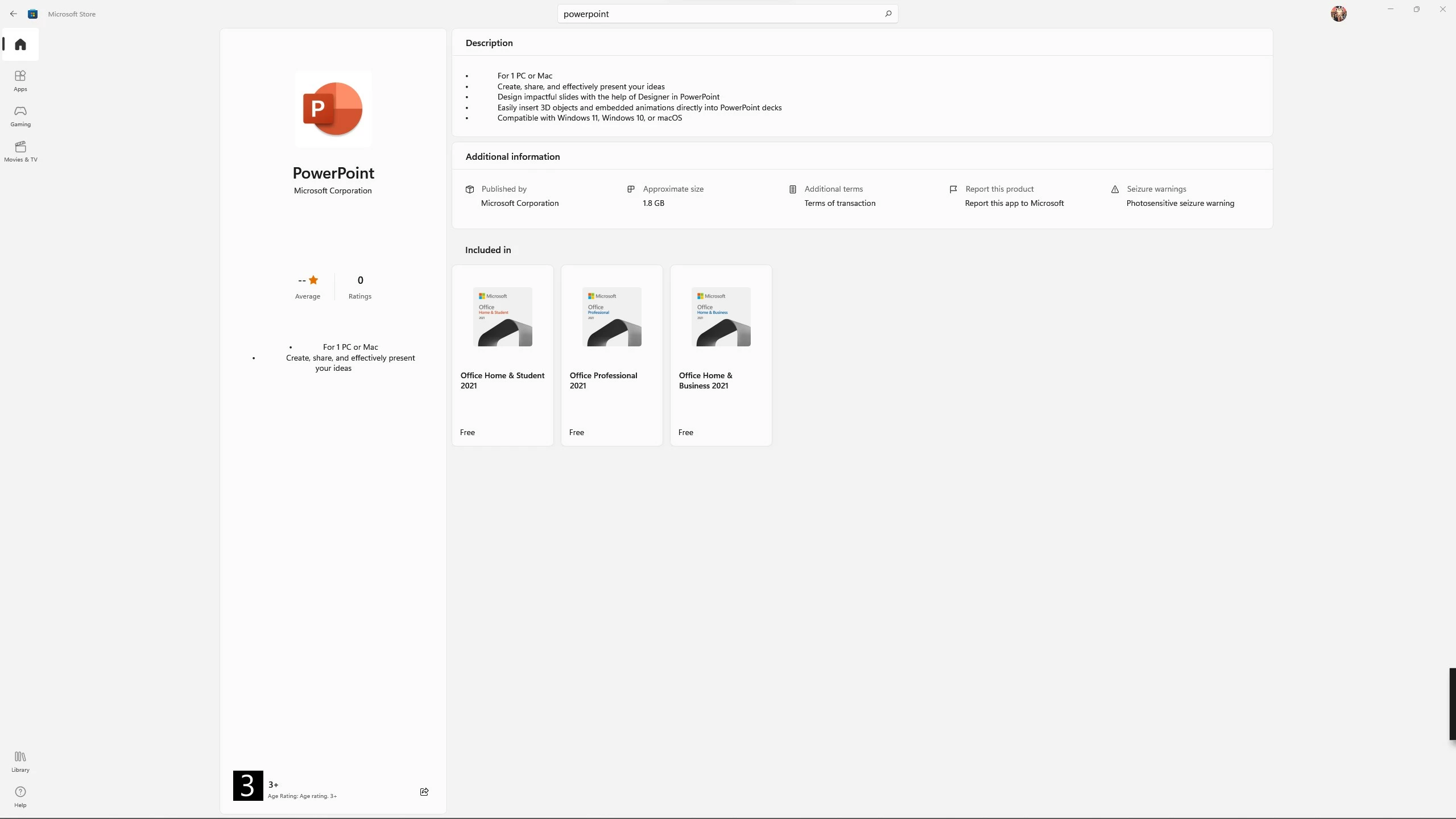1456x819 pixels.
Task: Open the Apps section
Action: [x=20, y=81]
